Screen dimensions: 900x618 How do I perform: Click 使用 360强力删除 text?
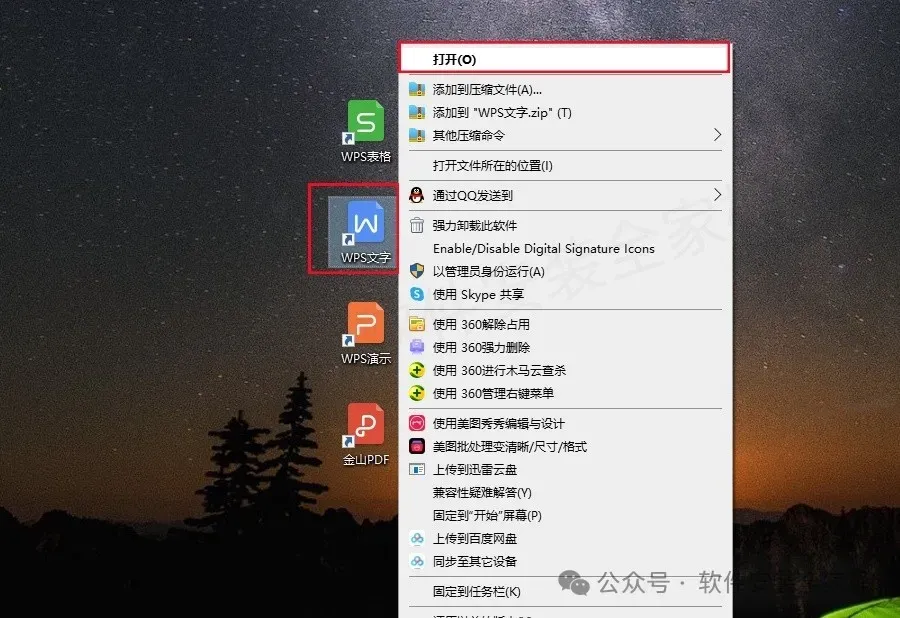tap(481, 348)
